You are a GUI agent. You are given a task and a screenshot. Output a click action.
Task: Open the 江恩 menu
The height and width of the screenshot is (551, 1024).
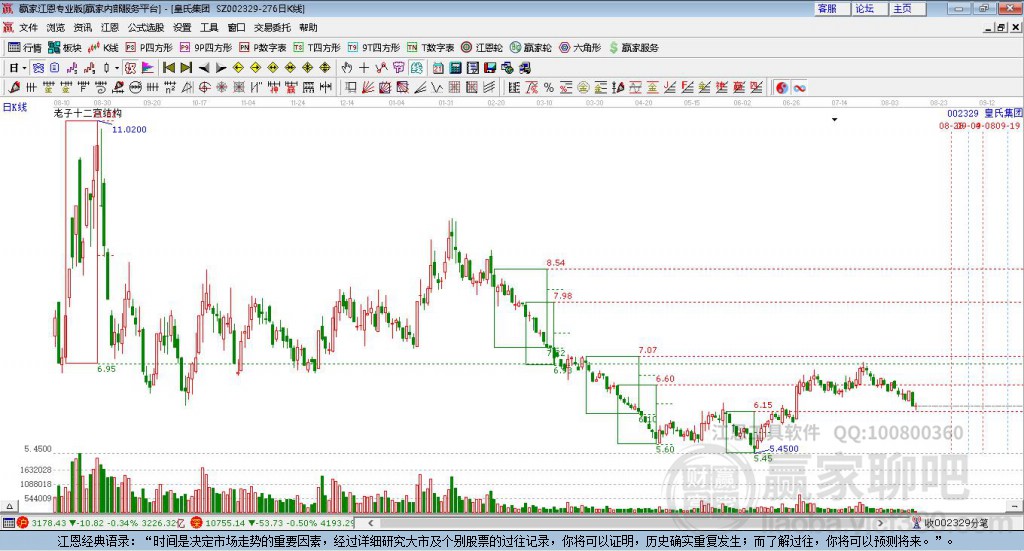110,27
